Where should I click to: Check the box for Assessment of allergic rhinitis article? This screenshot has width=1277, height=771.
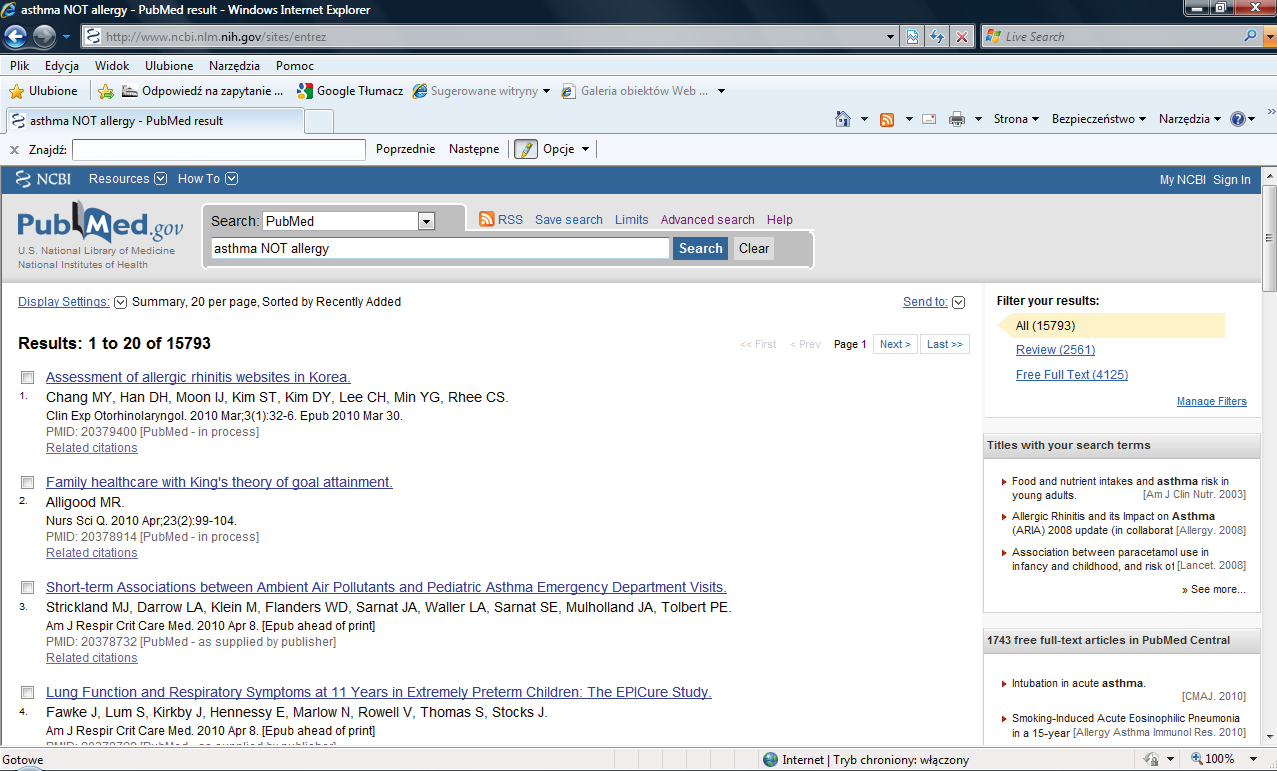point(27,378)
